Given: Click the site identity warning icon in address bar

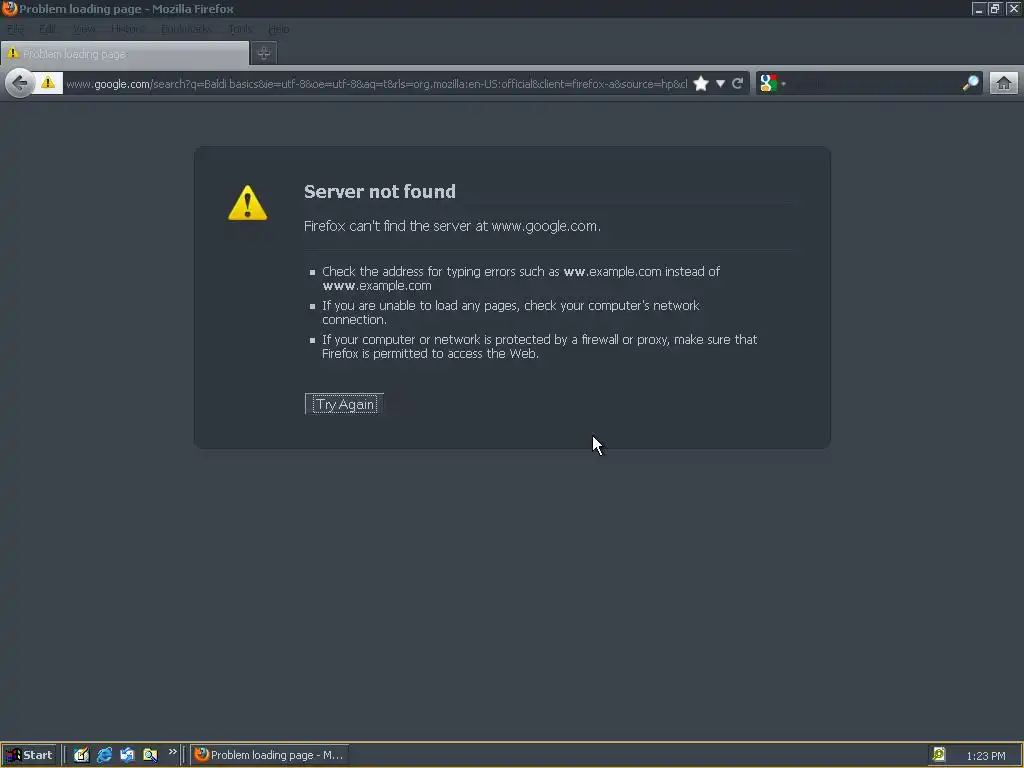Looking at the screenshot, I should (48, 83).
